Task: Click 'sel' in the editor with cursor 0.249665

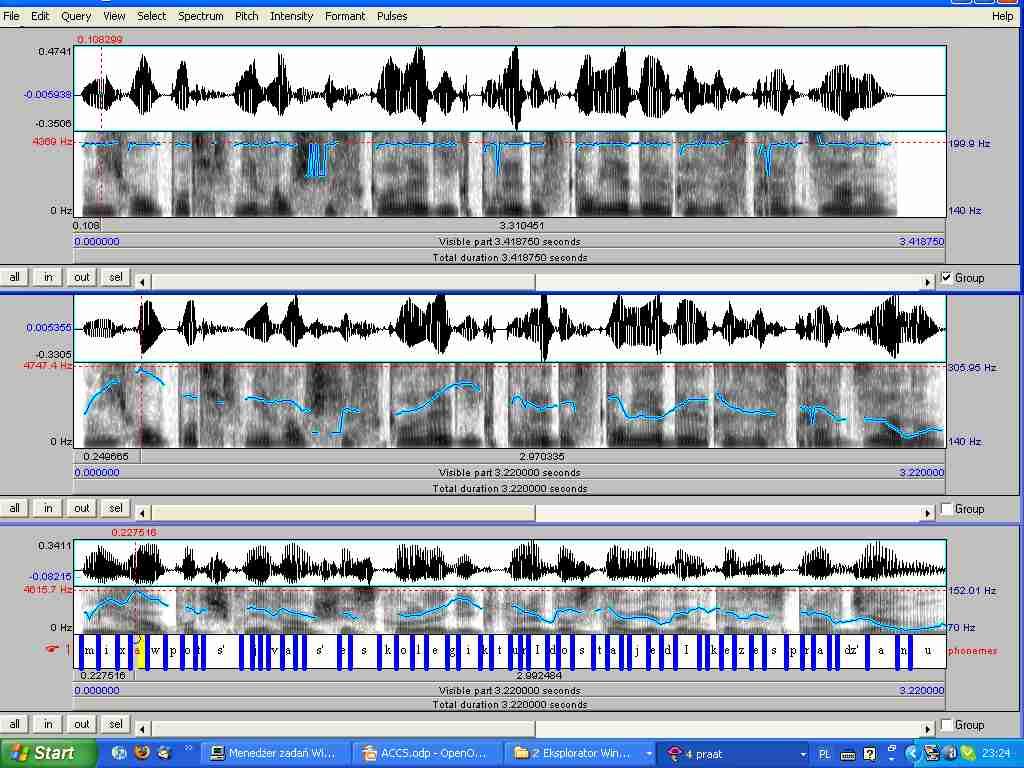Action: point(116,508)
